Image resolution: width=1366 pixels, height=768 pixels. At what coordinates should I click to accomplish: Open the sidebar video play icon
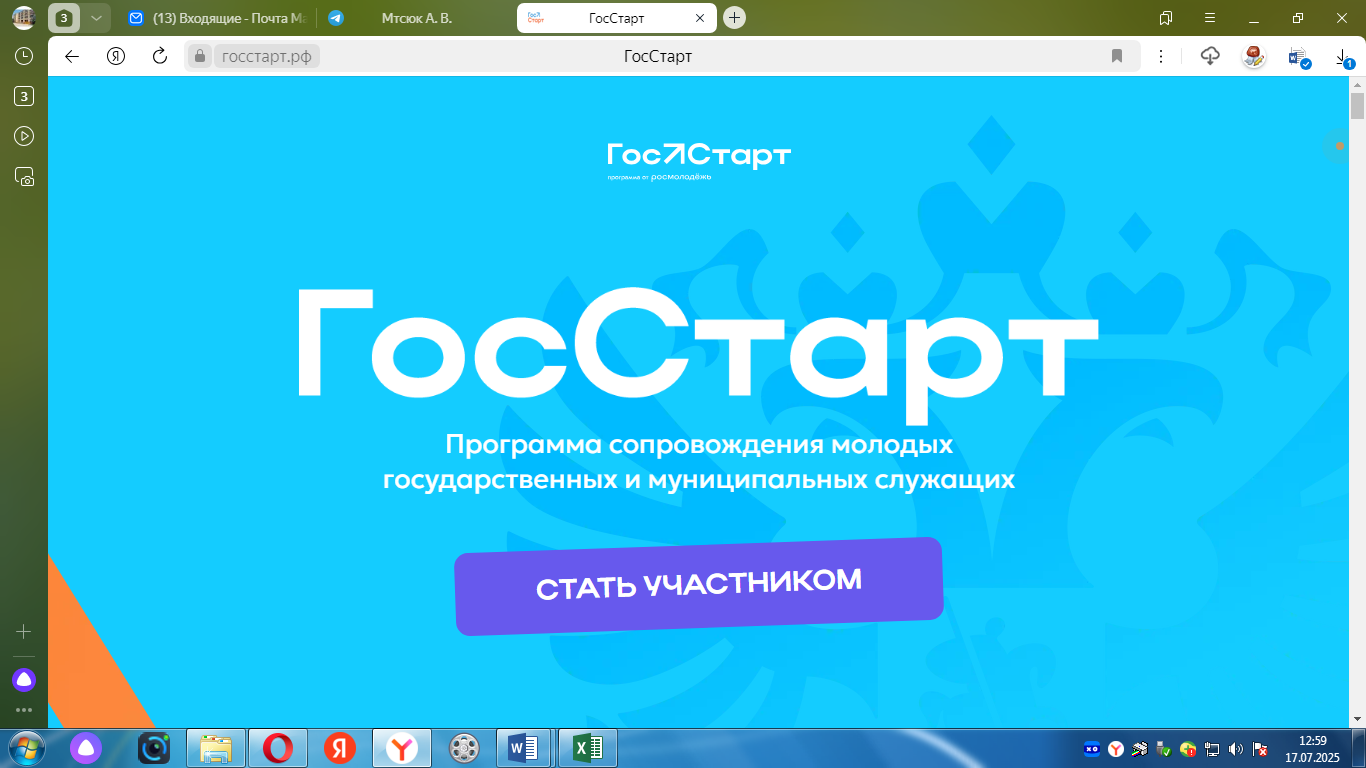coord(24,136)
